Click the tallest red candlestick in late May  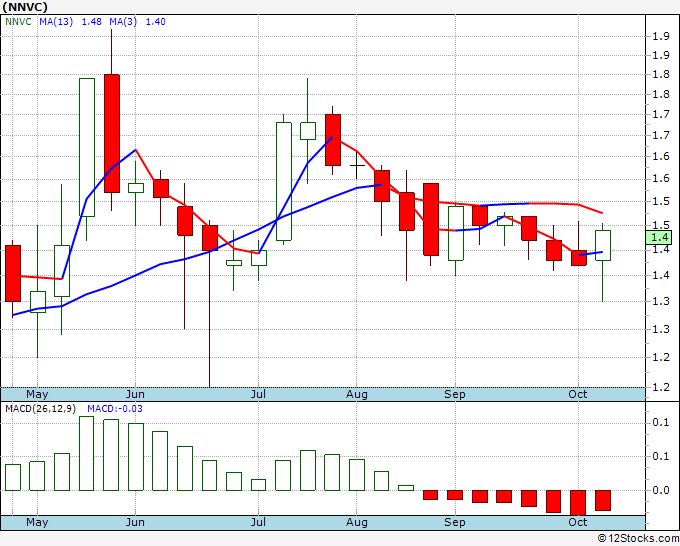pyautogui.click(x=111, y=132)
